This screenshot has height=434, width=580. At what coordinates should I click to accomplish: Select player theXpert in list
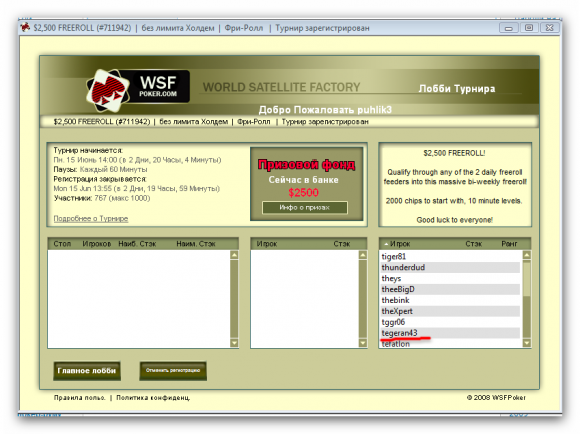[x=451, y=311]
